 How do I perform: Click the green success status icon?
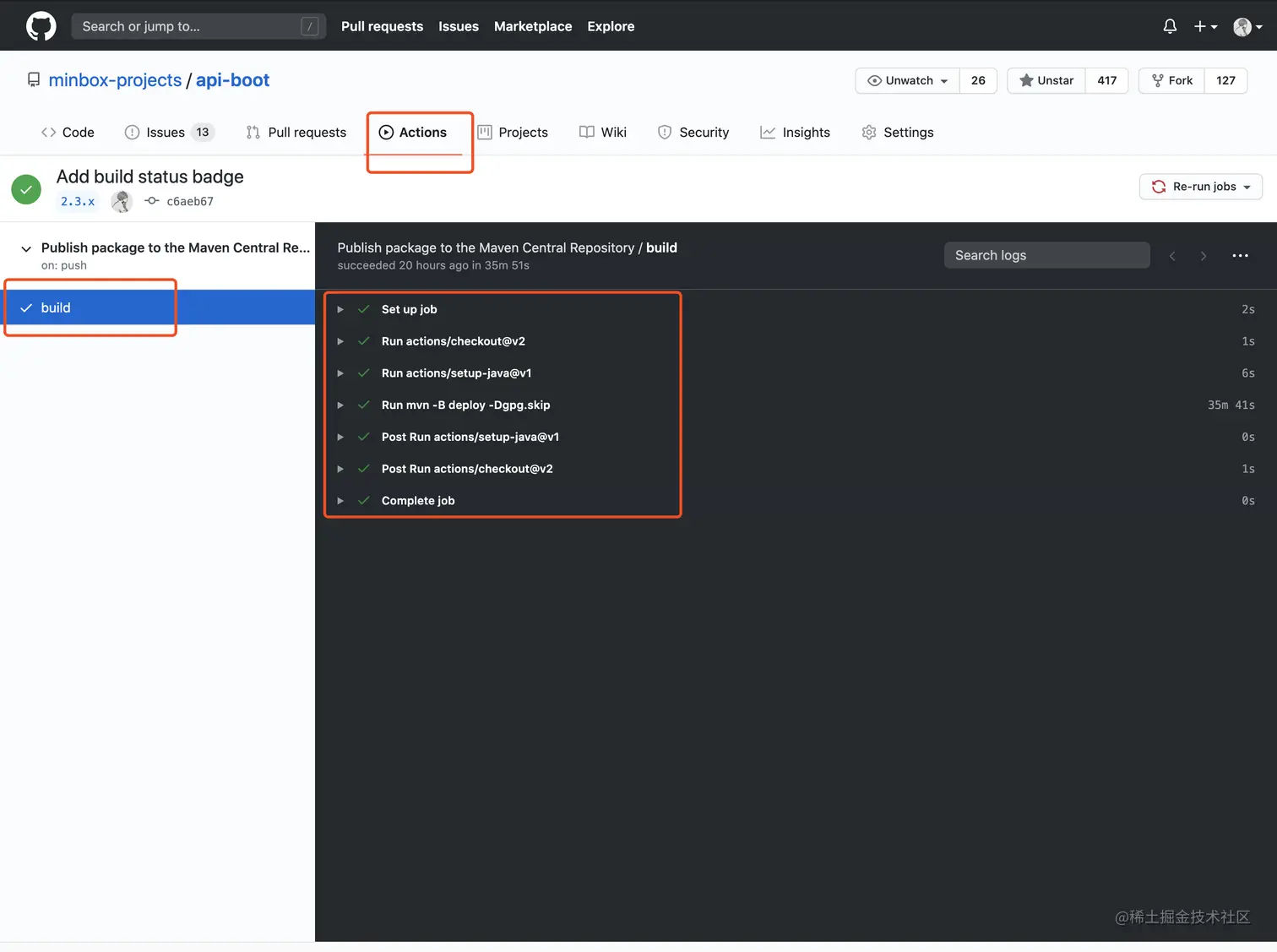click(26, 189)
